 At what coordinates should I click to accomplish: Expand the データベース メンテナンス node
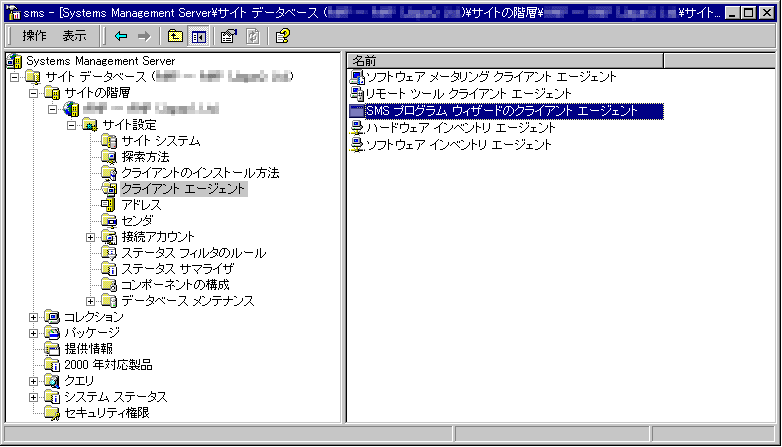point(90,301)
